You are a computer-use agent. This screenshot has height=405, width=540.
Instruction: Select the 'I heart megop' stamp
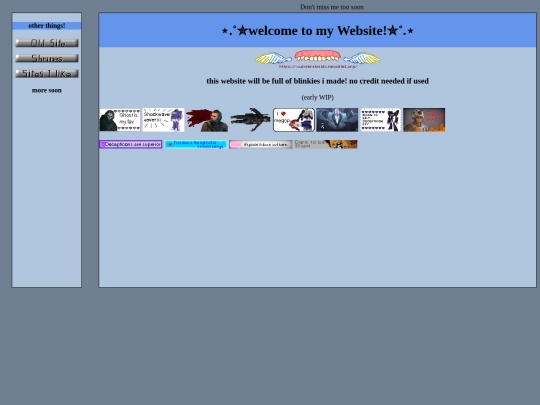pyautogui.click(x=294, y=120)
